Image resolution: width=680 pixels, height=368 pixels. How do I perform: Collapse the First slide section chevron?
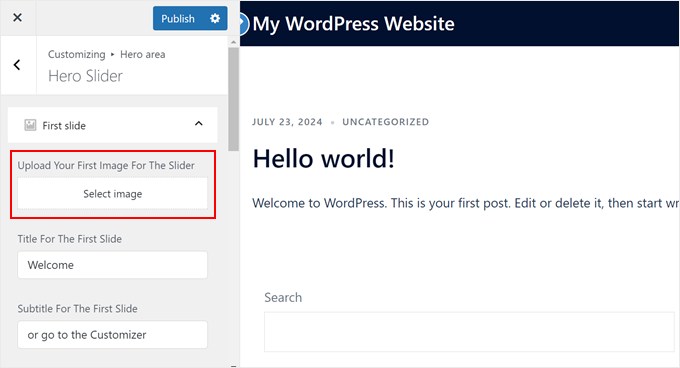(x=199, y=124)
